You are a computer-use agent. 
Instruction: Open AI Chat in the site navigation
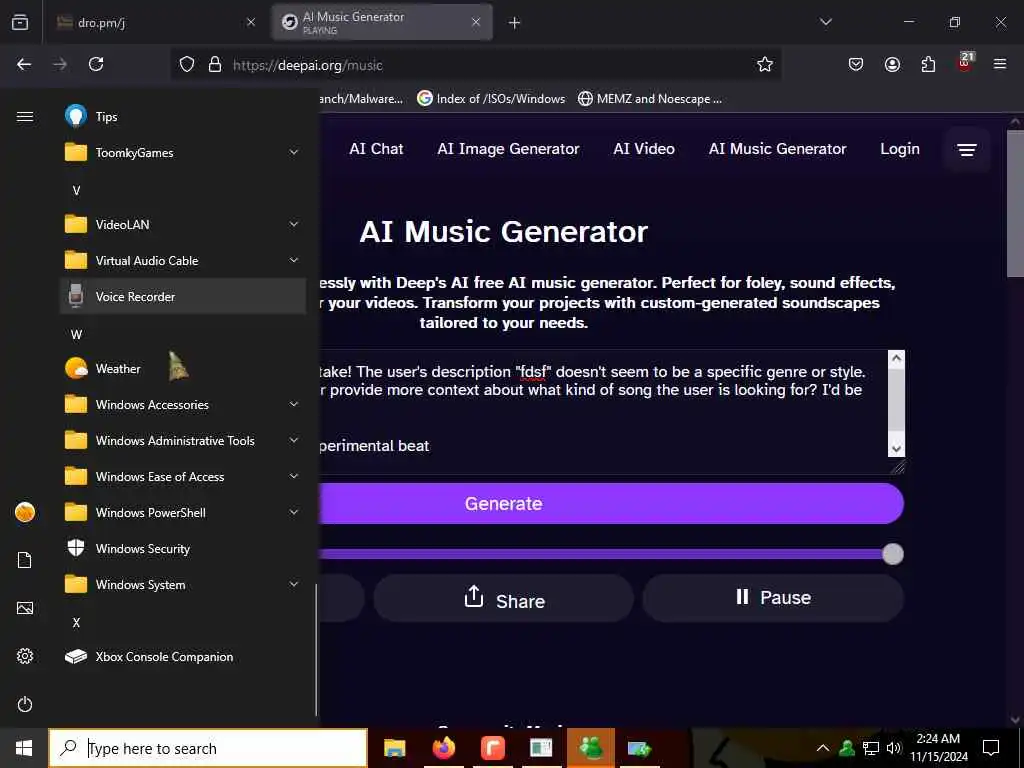tap(376, 149)
